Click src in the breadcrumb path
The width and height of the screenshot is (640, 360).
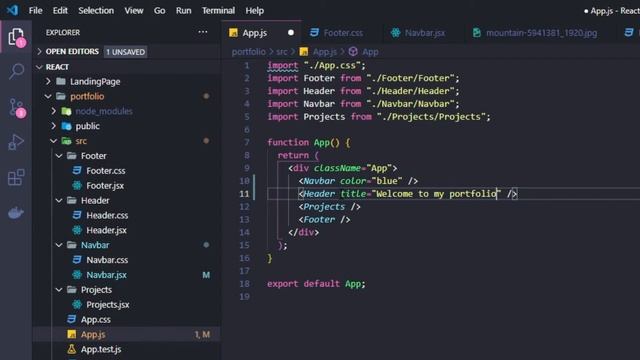coord(282,52)
